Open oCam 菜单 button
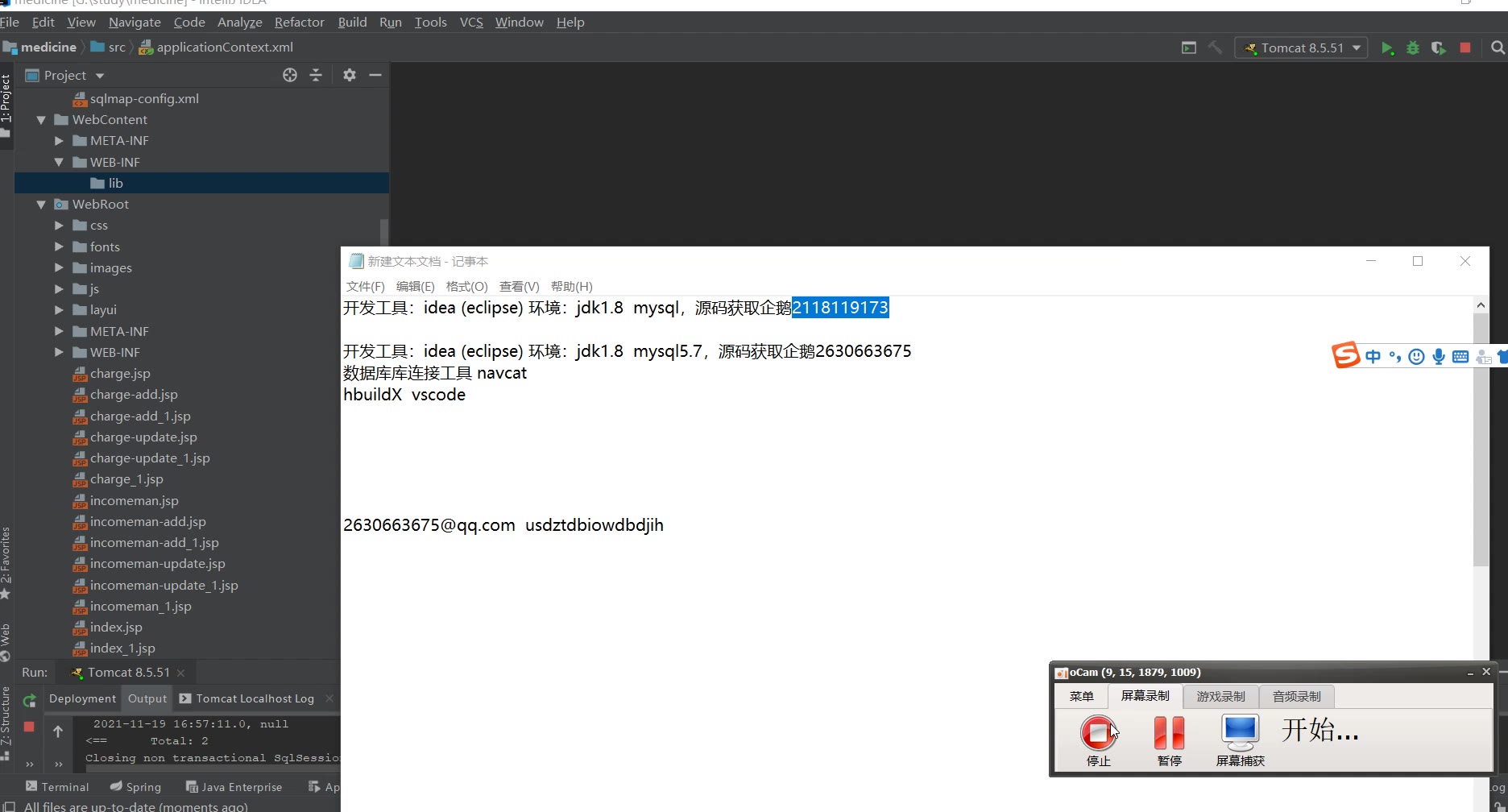This screenshot has height=812, width=1508. click(x=1081, y=697)
